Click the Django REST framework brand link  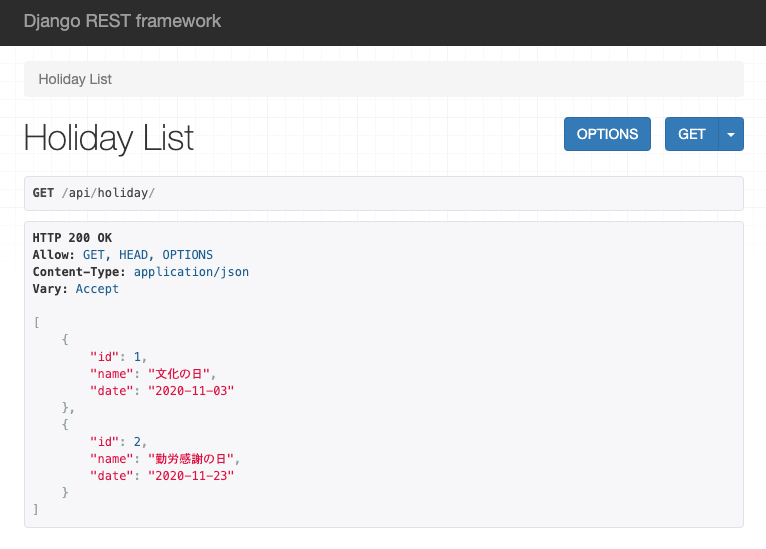(122, 21)
